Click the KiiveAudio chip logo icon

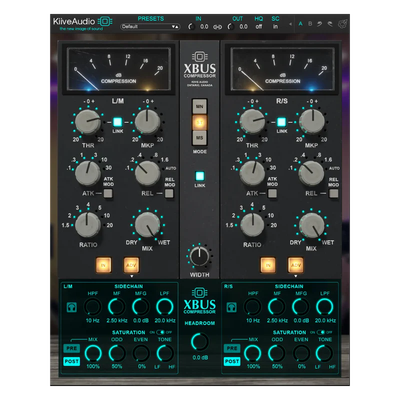point(105,22)
